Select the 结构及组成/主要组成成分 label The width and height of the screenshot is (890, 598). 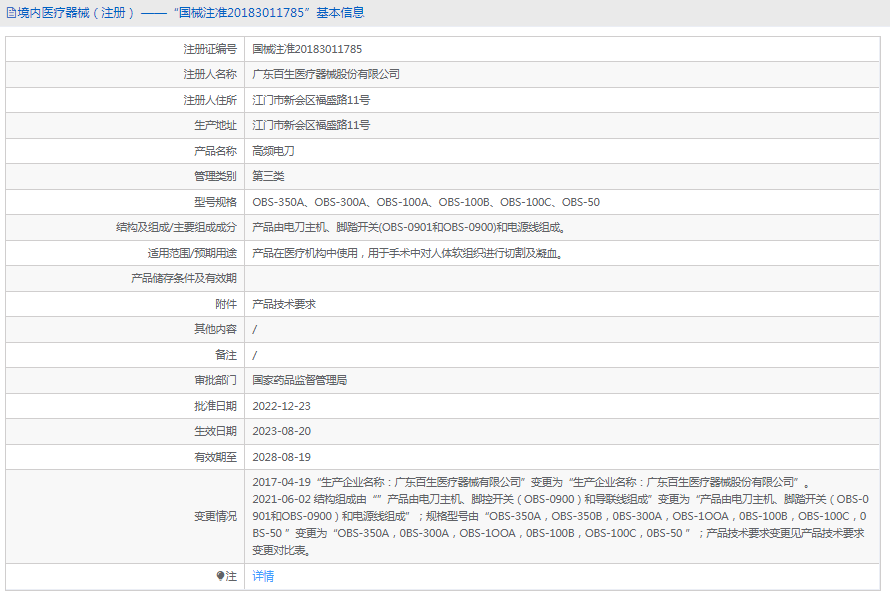(x=176, y=228)
